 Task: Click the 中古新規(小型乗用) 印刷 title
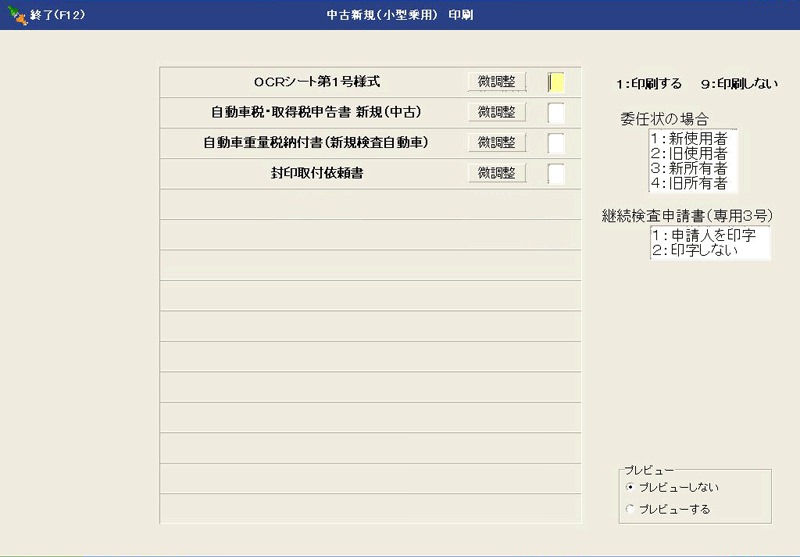[400, 15]
